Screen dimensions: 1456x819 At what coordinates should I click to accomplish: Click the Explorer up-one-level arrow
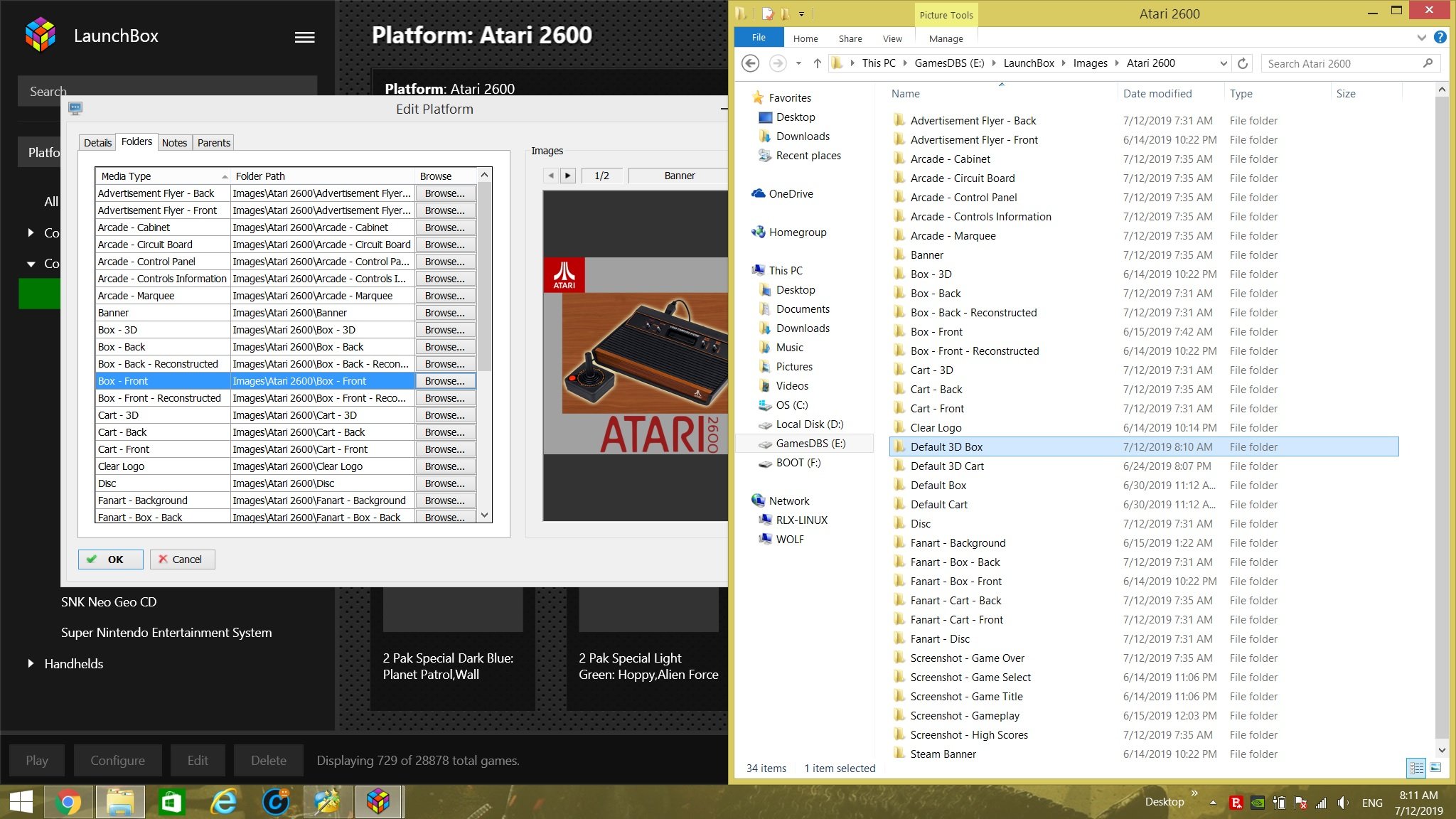coord(818,63)
